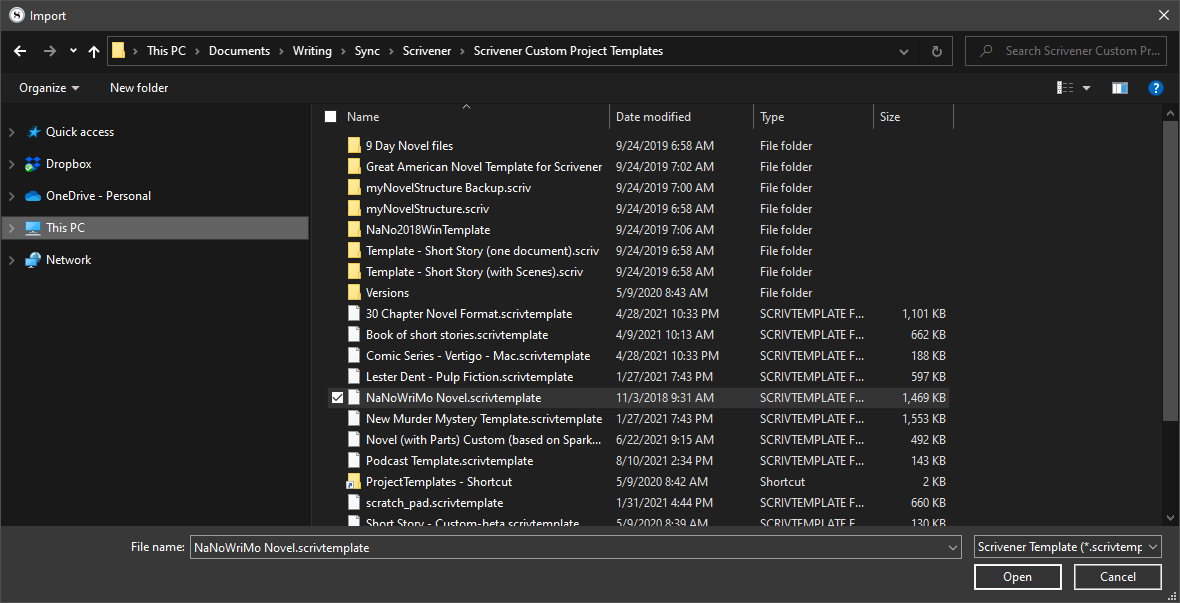Image resolution: width=1180 pixels, height=603 pixels.
Task: Uncheck NaNoWriMo Novel.scrivtemplate checkbox
Action: click(x=337, y=397)
